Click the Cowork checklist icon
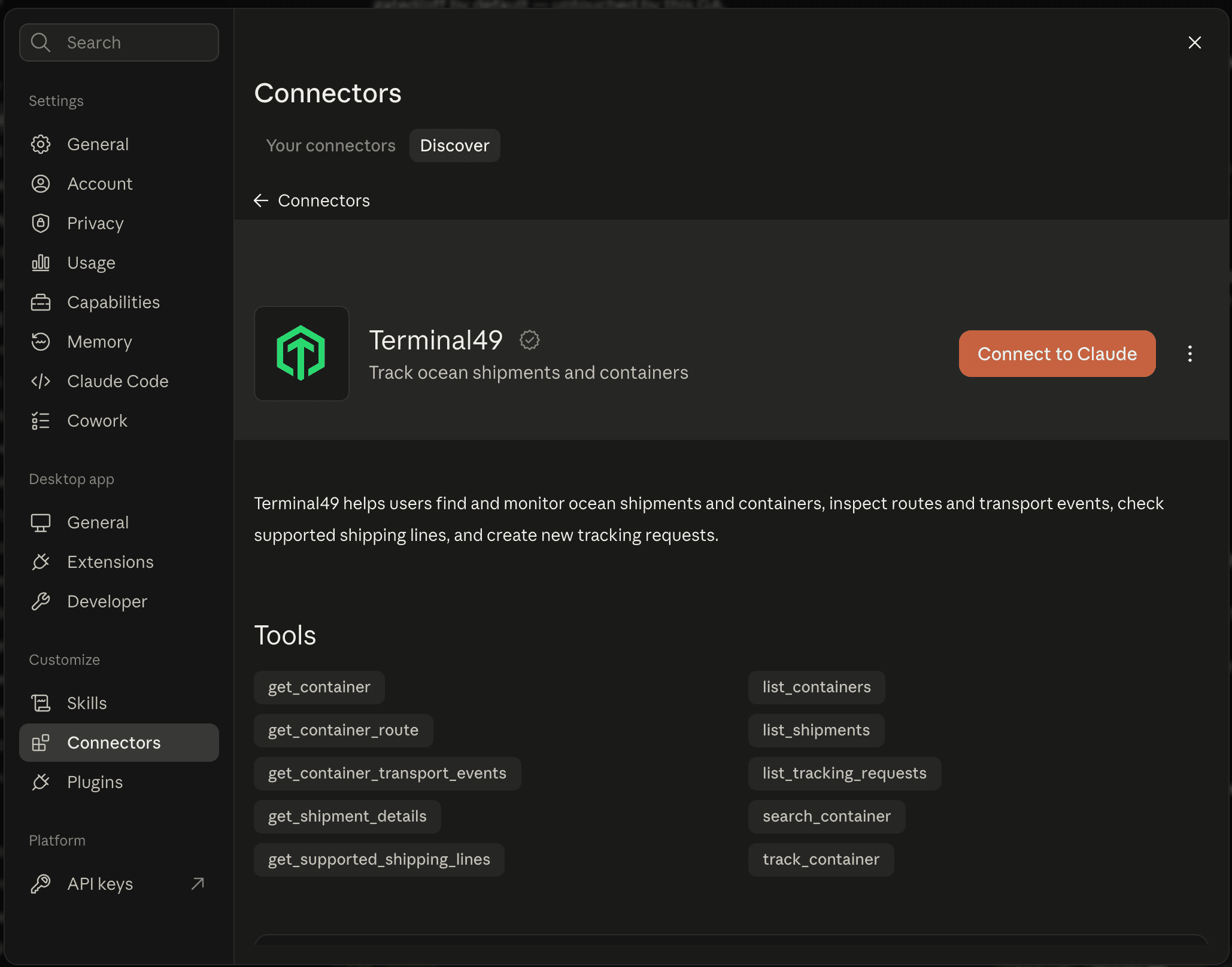Viewport: 1232px width, 967px height. [x=41, y=421]
